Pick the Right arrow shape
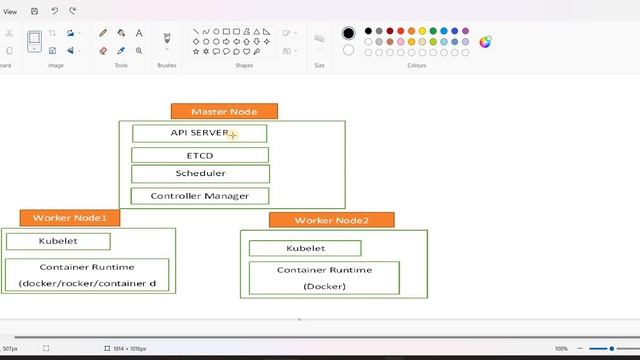The height and width of the screenshot is (360, 640). 226,42
